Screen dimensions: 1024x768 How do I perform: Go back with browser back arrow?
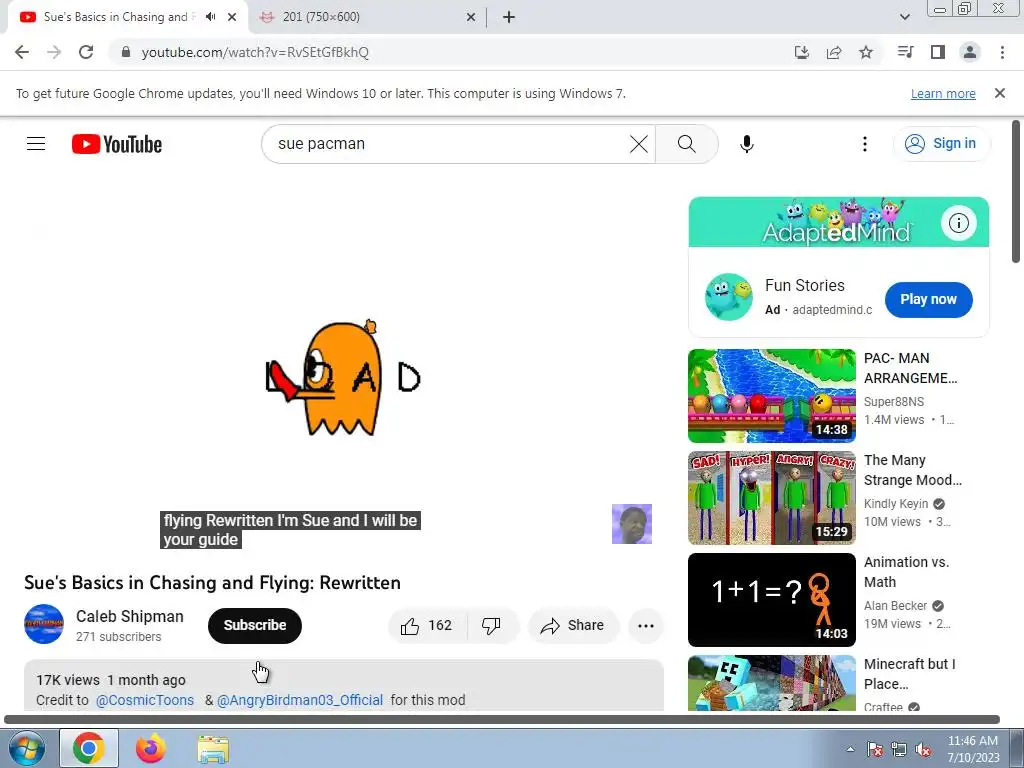22,52
